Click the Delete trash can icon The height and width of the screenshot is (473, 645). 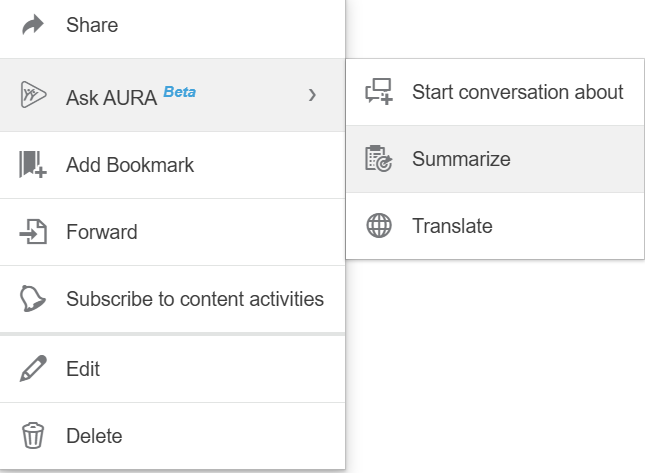point(33,436)
